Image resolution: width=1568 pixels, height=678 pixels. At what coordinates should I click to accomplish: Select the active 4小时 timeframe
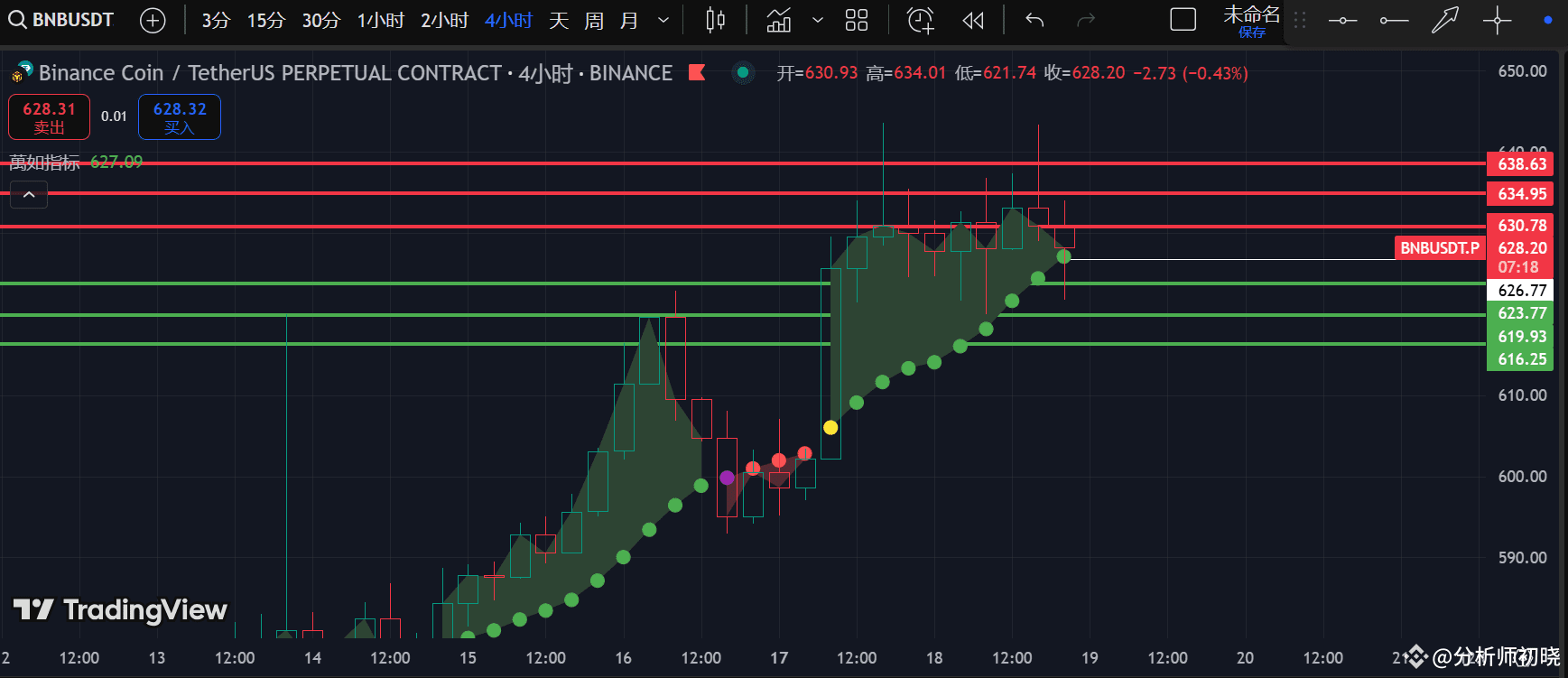point(508,20)
